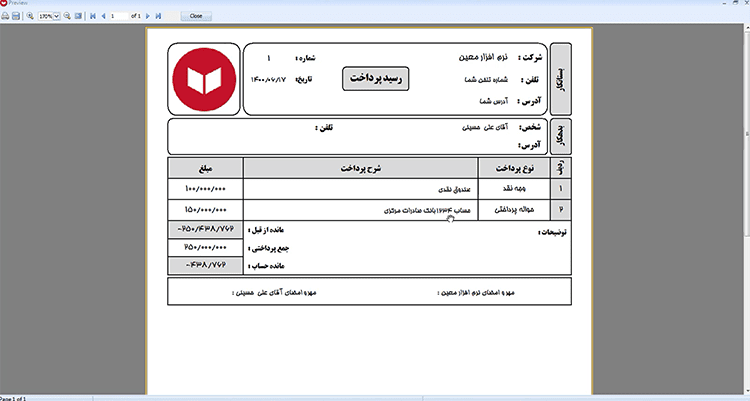Close the preview with the Close button
The width and height of the screenshot is (750, 401).
coord(196,16)
